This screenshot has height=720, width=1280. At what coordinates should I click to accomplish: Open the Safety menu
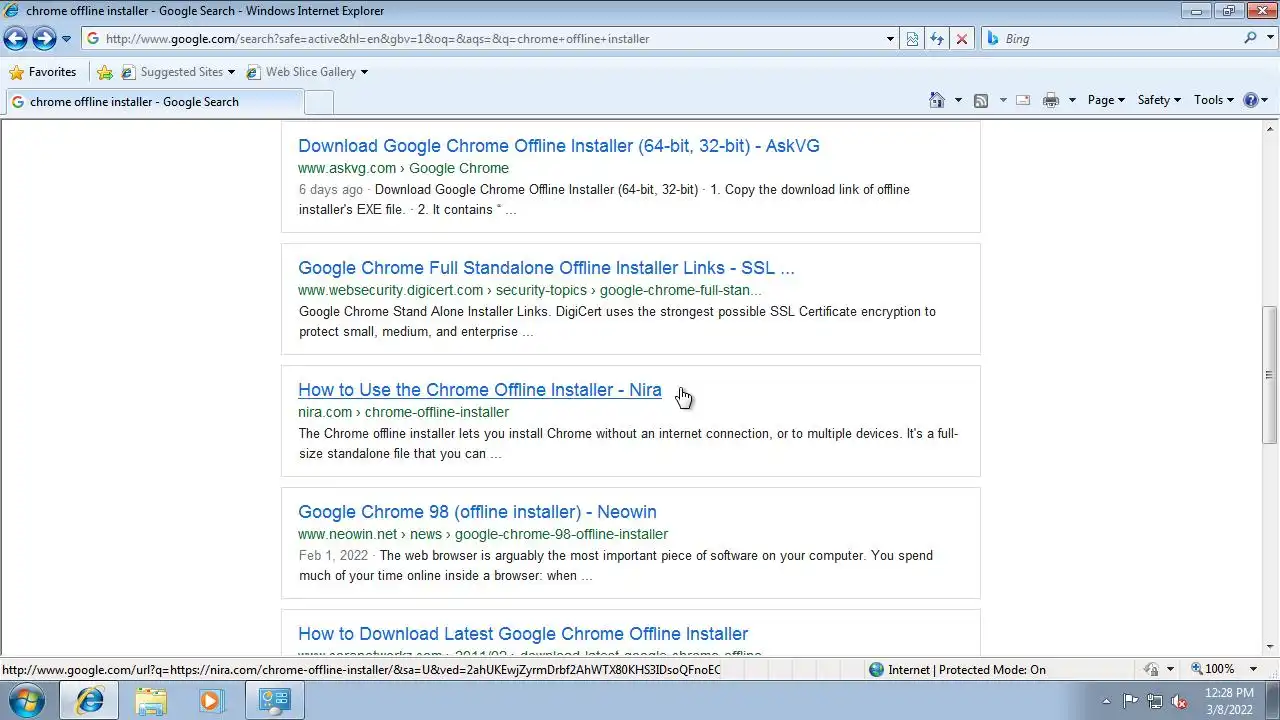click(1159, 100)
